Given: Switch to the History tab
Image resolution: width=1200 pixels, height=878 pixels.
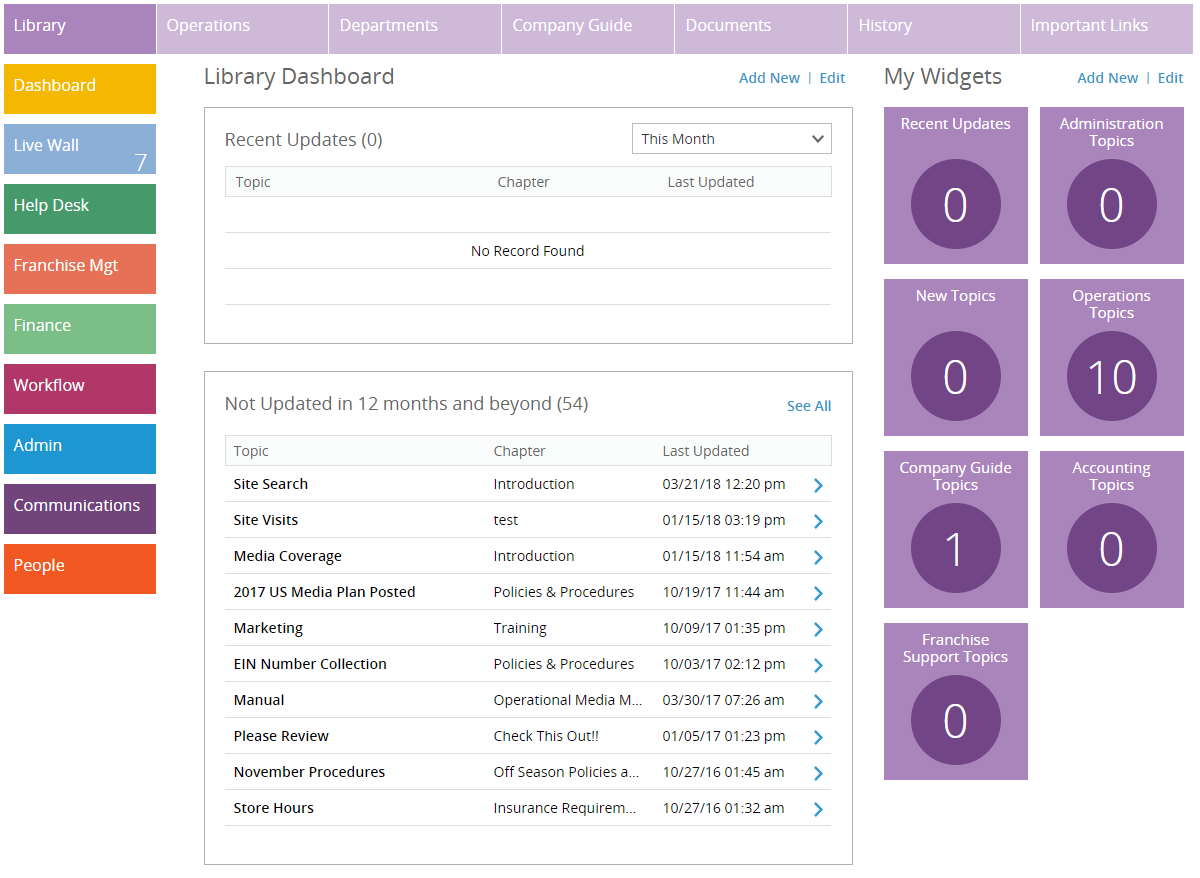Looking at the screenshot, I should [x=934, y=29].
